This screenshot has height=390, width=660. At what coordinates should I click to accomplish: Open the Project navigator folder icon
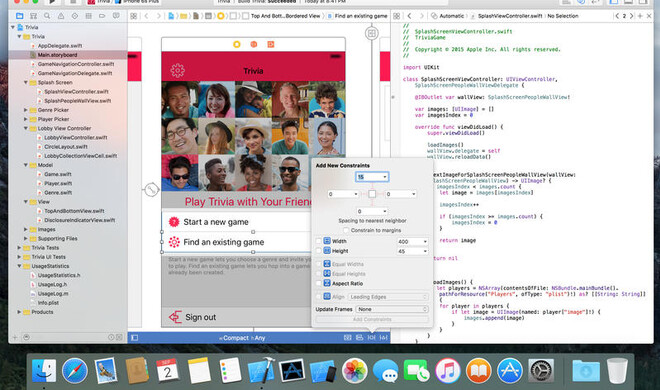pyautogui.click(x=19, y=16)
